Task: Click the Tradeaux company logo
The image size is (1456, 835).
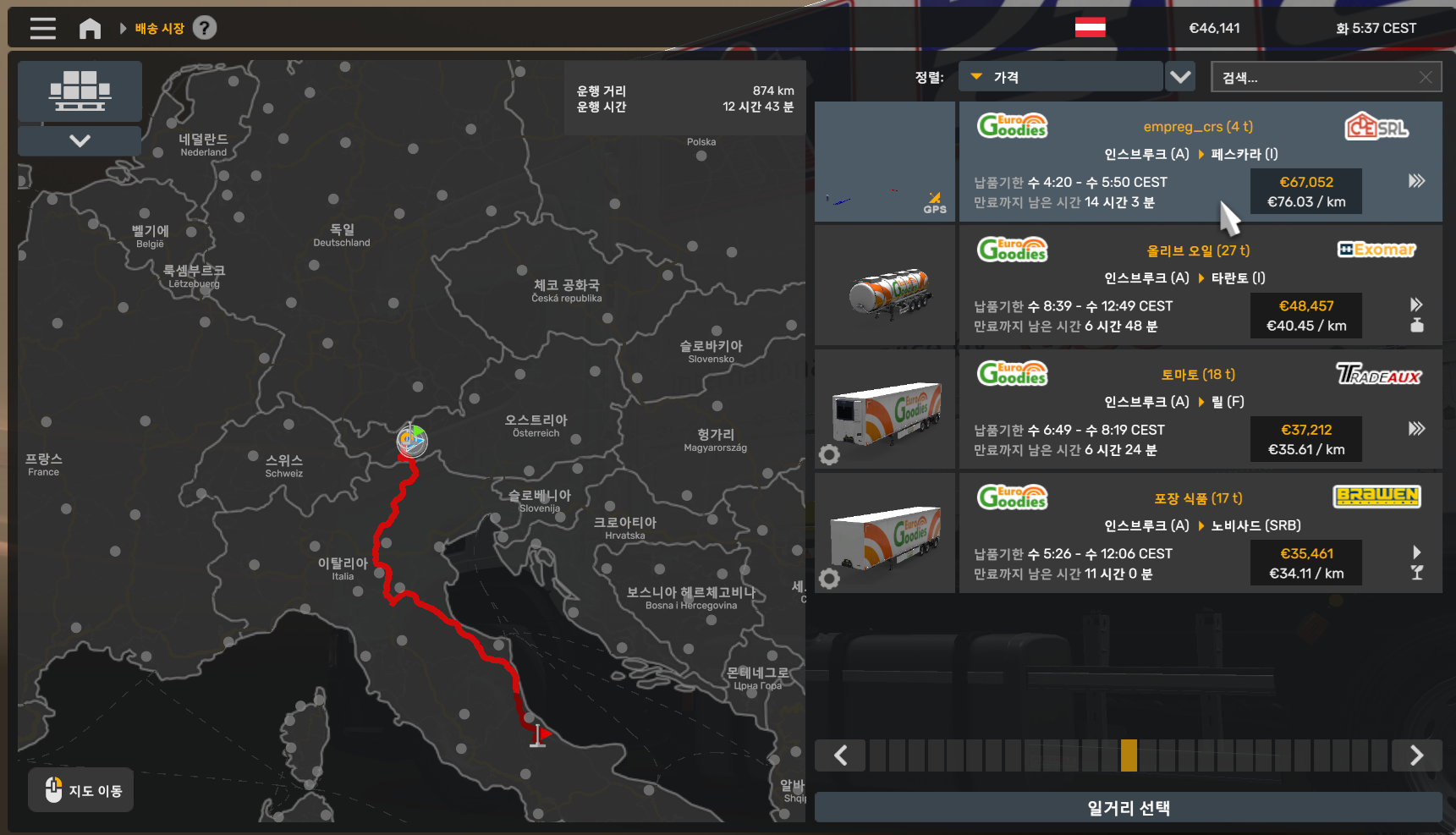Action: point(1378,374)
